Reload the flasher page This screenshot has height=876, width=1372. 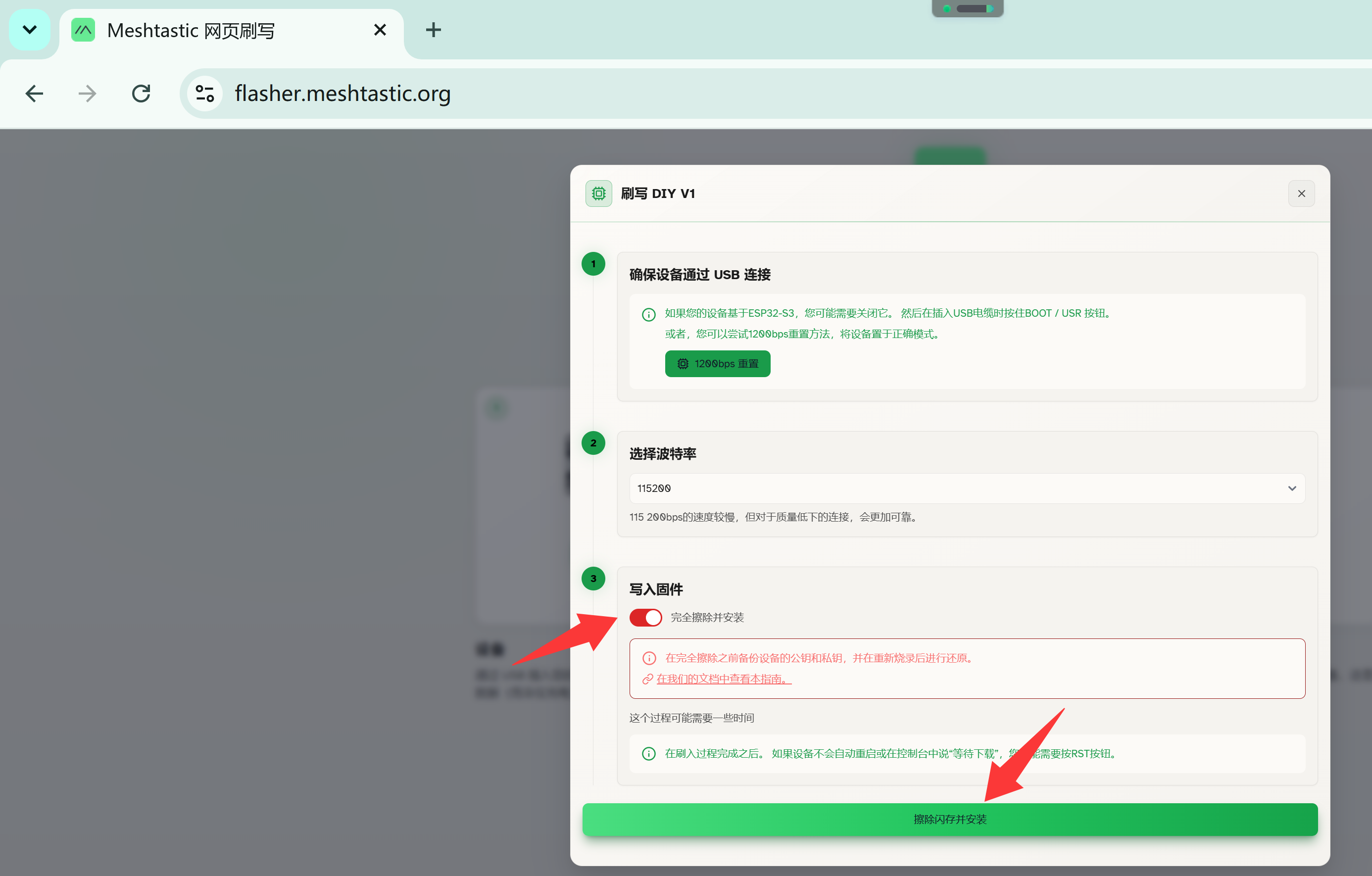[141, 94]
